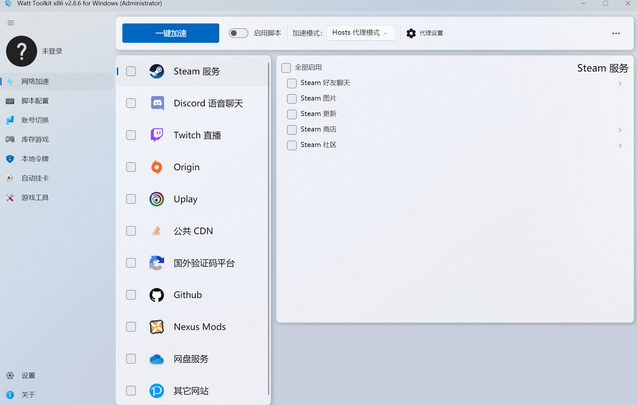
Task: Click the Nexus Mods icon
Action: coord(156,327)
